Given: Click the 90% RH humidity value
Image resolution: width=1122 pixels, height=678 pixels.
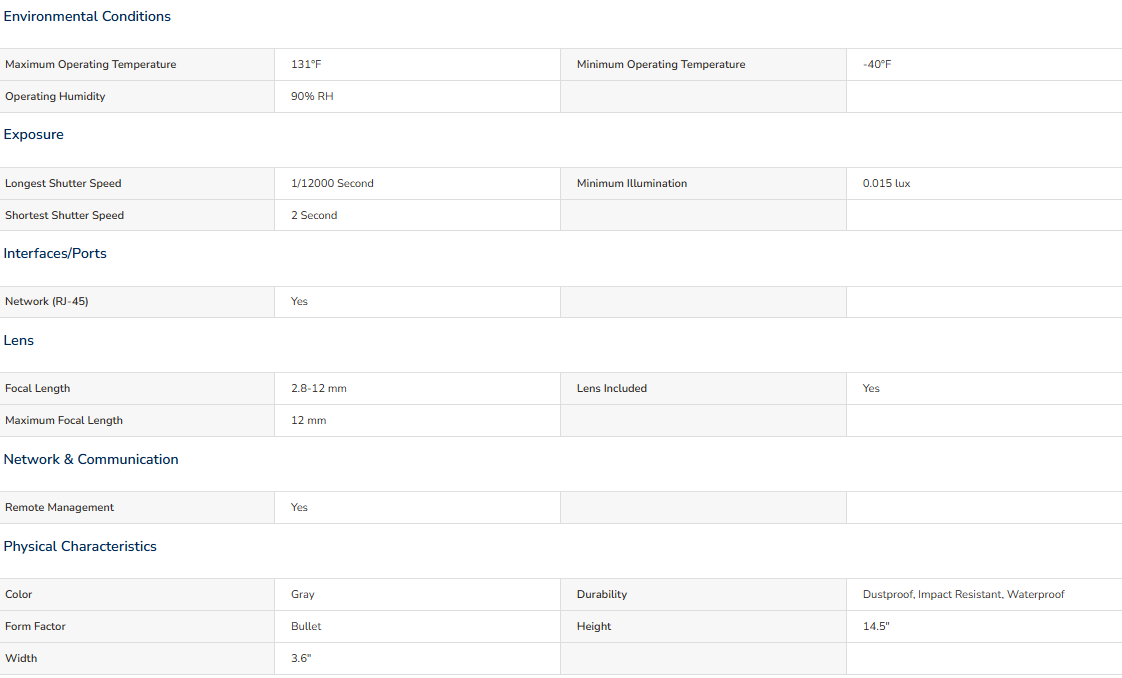Looking at the screenshot, I should click(312, 97).
